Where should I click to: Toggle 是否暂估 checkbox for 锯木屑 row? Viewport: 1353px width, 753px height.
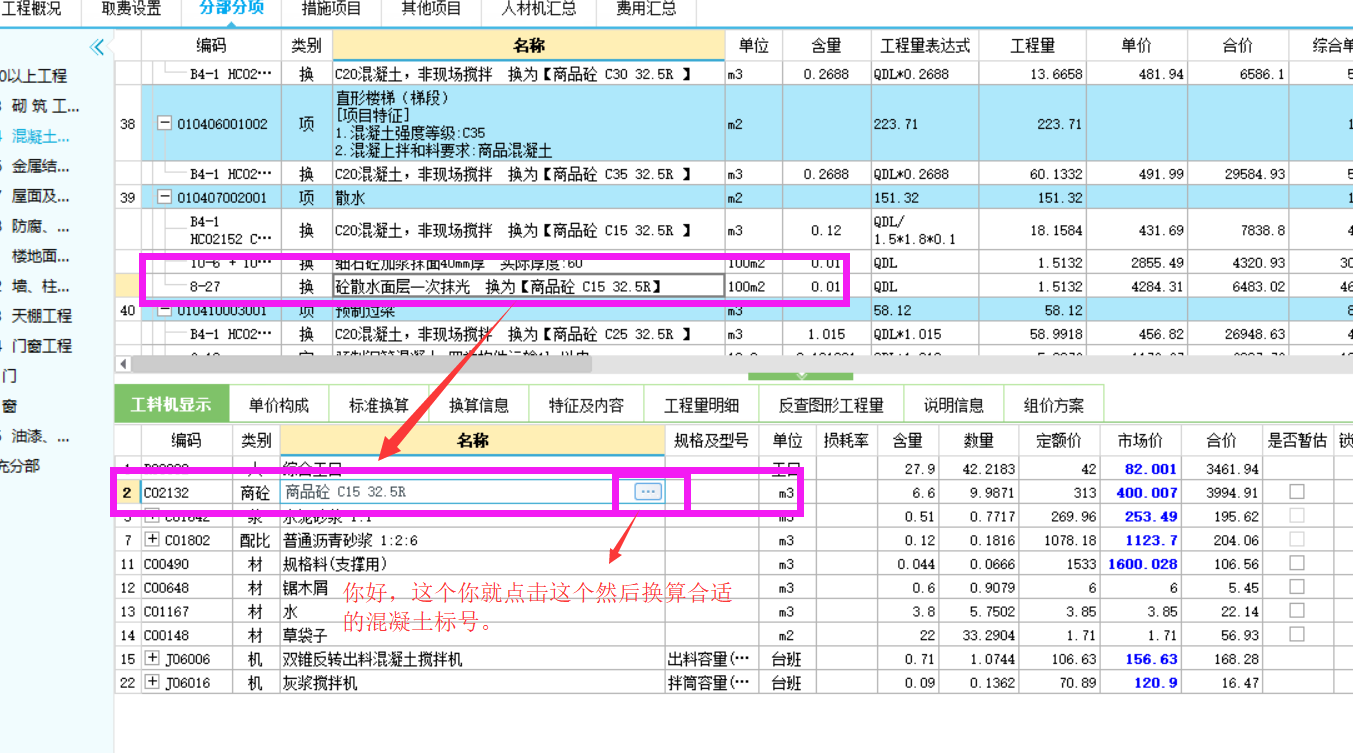coord(1297,587)
